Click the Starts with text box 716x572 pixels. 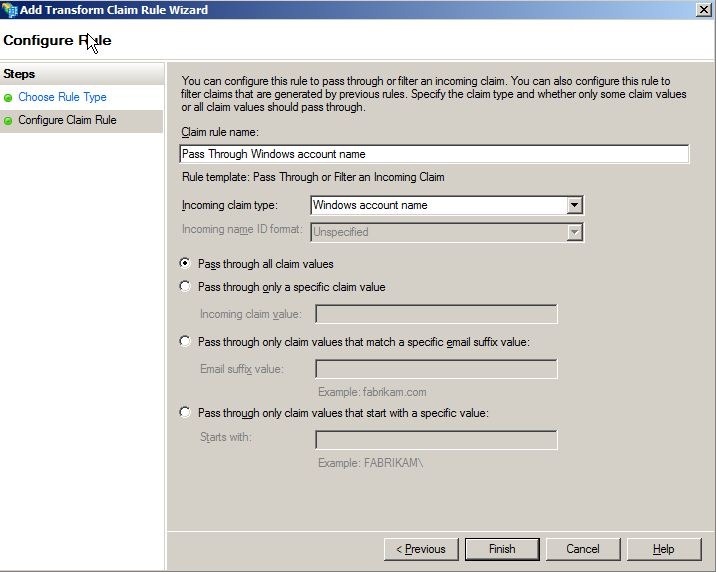coord(436,440)
